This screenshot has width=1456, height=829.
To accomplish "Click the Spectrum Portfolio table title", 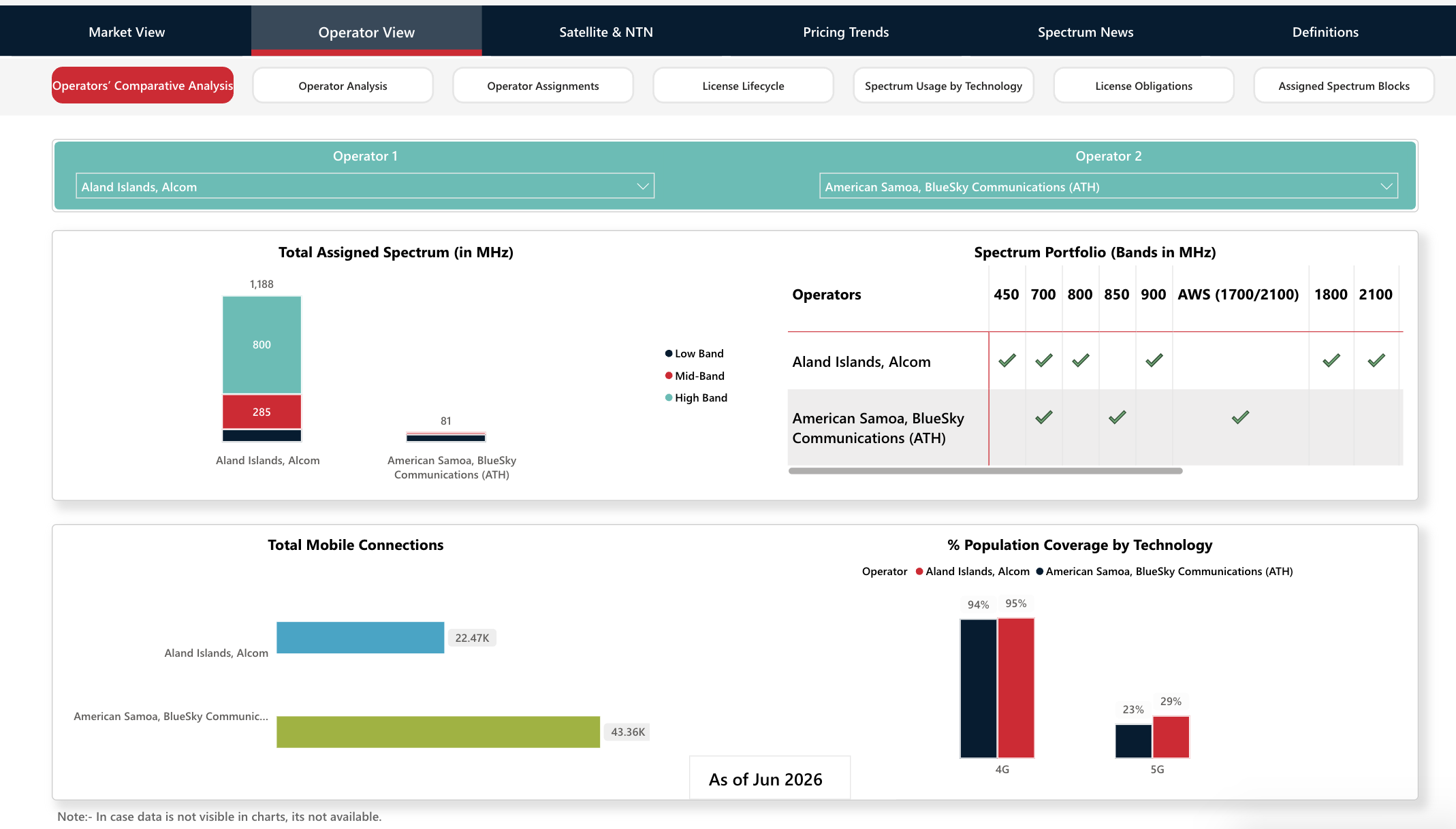I will click(x=1095, y=253).
